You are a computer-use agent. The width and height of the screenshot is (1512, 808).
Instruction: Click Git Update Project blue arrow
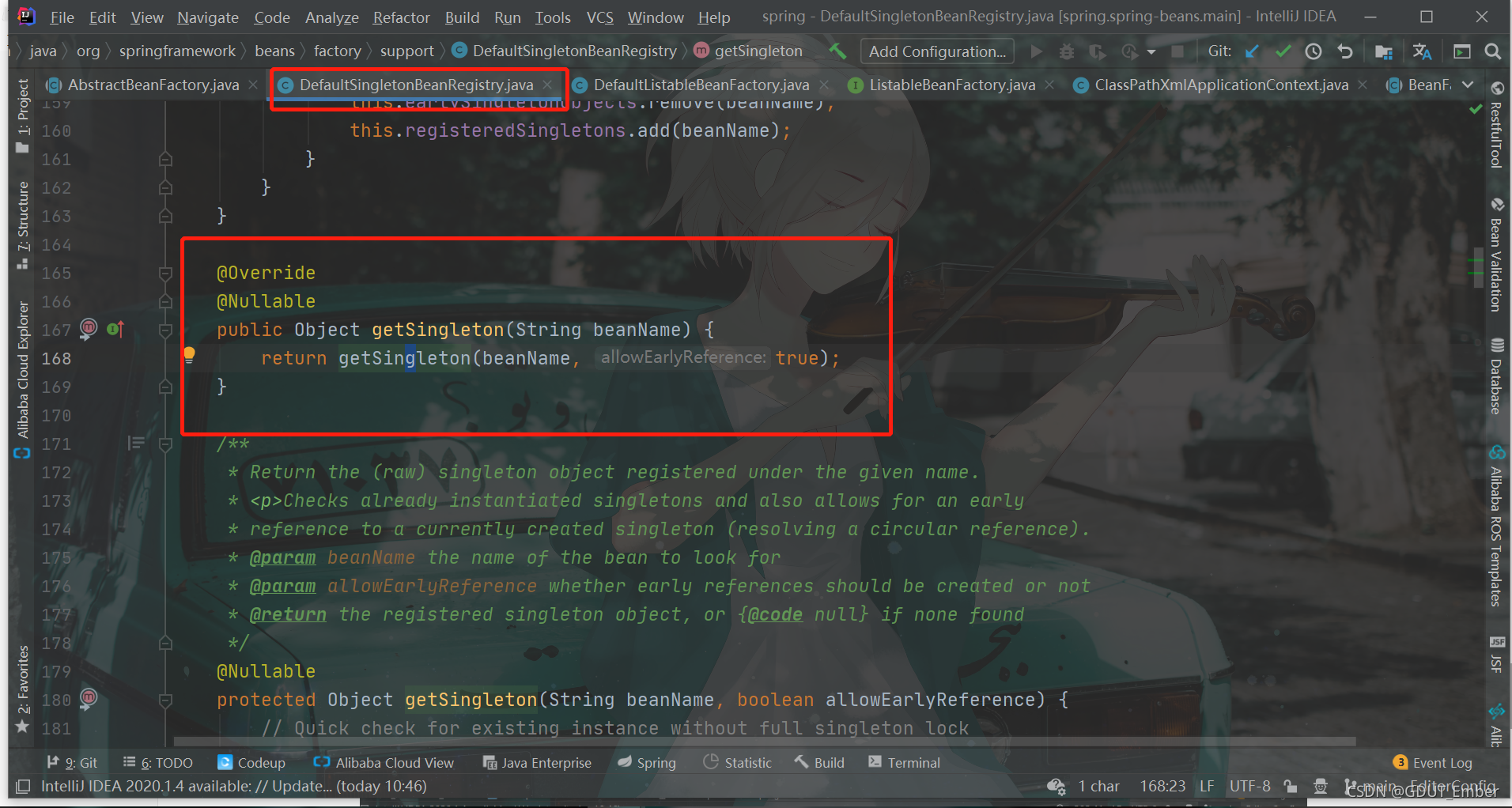pyautogui.click(x=1252, y=51)
